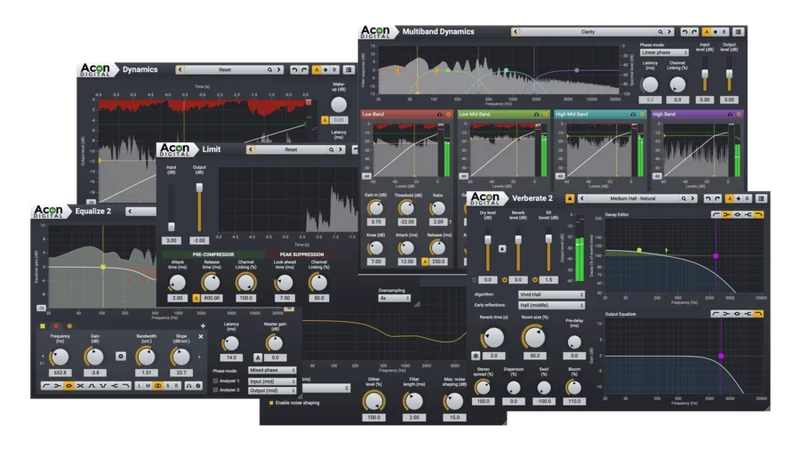Click the Master gain auto A button
This screenshot has height=450, width=800.
point(258,358)
